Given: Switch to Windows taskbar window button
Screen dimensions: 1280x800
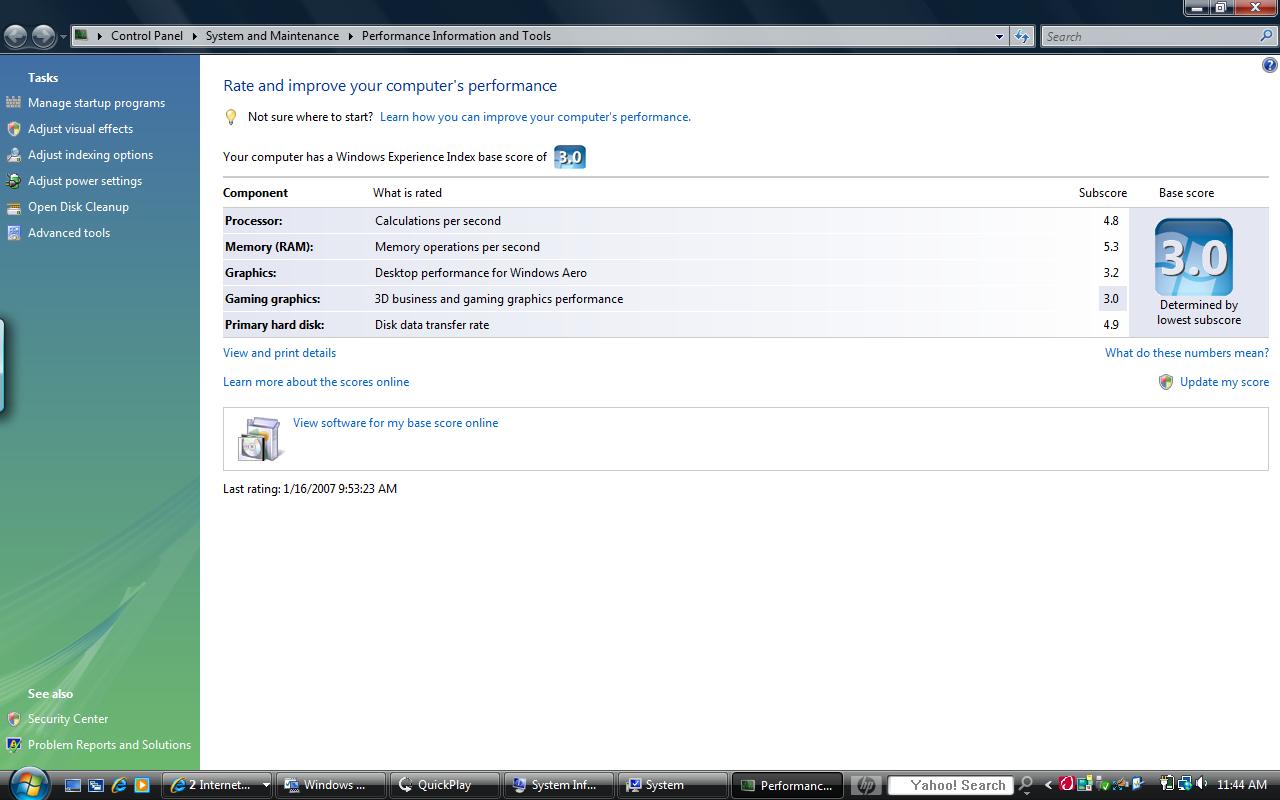Looking at the screenshot, I should [x=331, y=785].
